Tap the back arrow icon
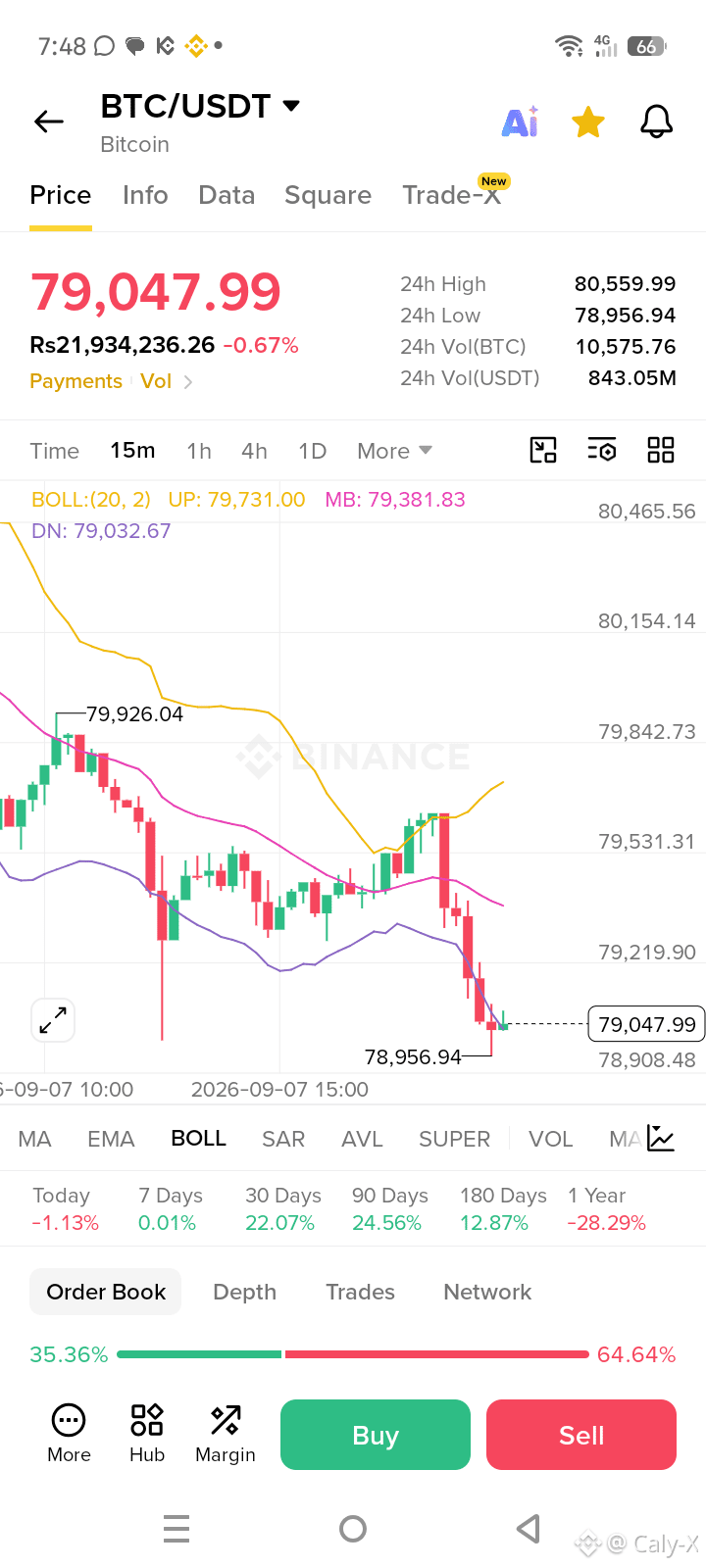This screenshot has width=706, height=1568. pos(49,122)
